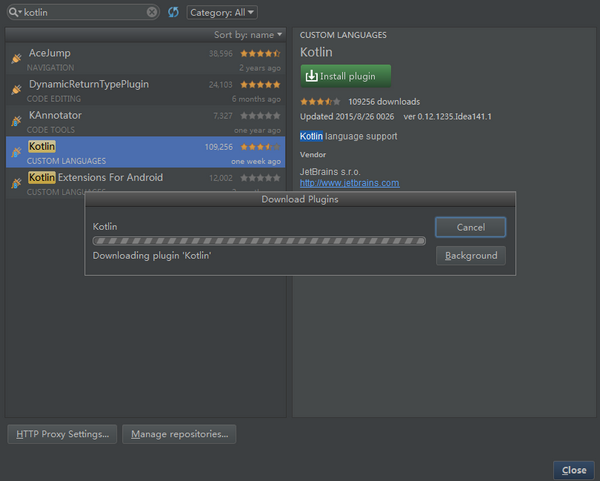Click the '2 years ago' update time
Image resolution: width=600 pixels, height=481 pixels.
coord(260,68)
